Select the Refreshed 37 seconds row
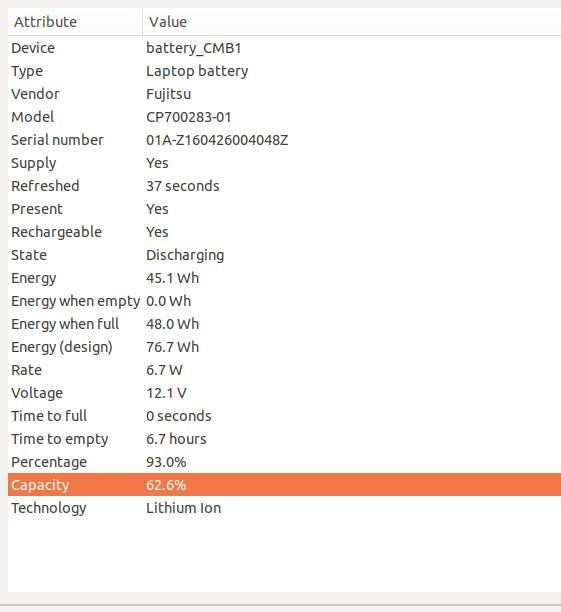 tap(284, 186)
